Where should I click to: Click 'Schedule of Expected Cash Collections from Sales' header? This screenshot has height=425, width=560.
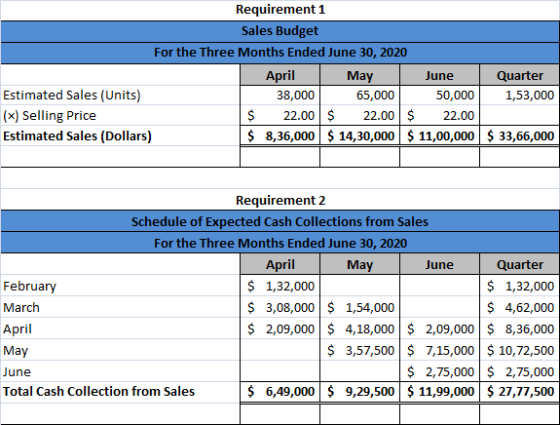coord(280,222)
